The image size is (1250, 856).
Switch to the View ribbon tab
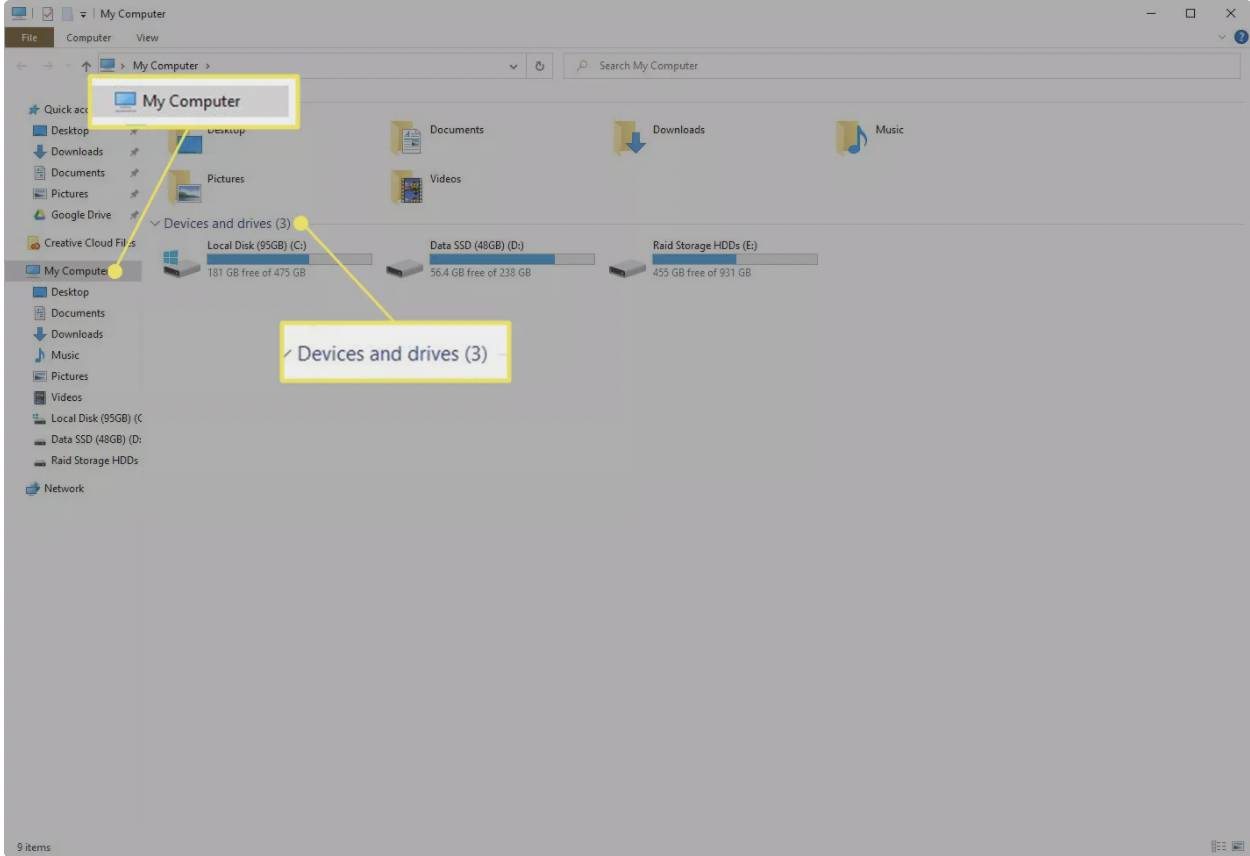coord(147,38)
